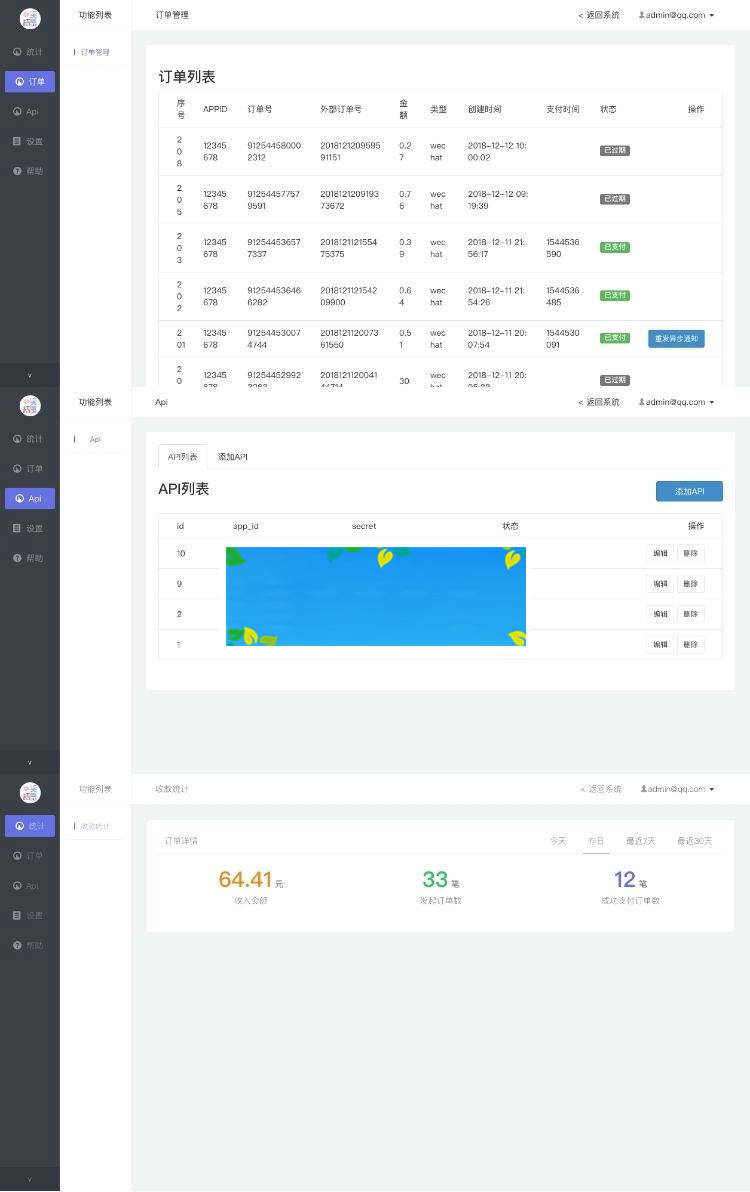Click the site logo above the highlighted 订单 item
The image size is (750, 1192).
pos(30,18)
